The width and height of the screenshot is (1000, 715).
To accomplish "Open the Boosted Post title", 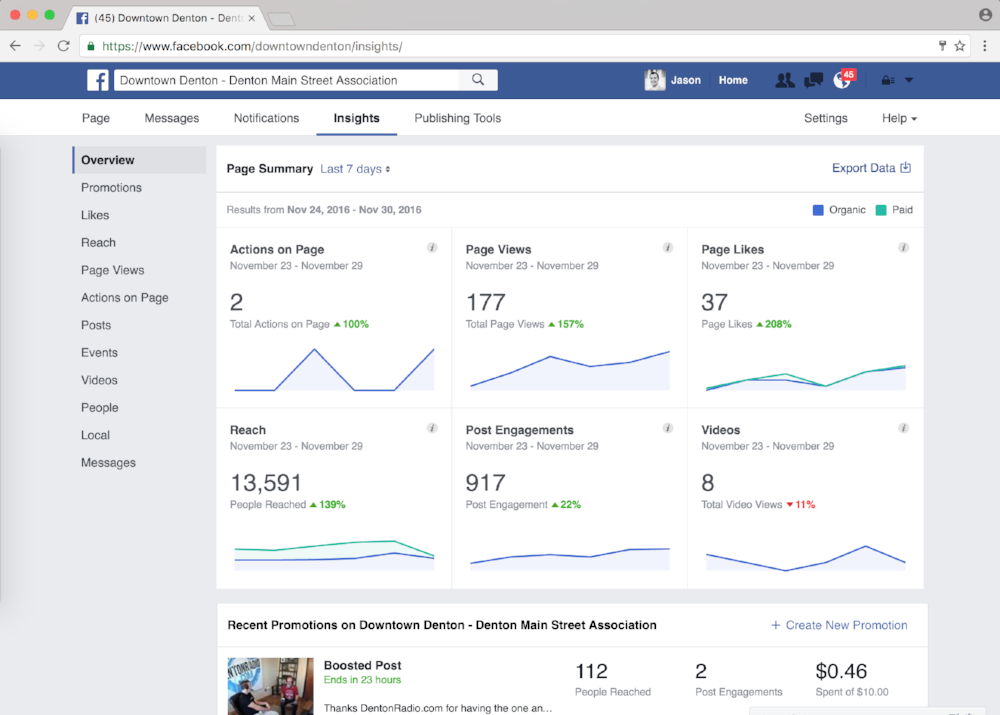I will (362, 665).
